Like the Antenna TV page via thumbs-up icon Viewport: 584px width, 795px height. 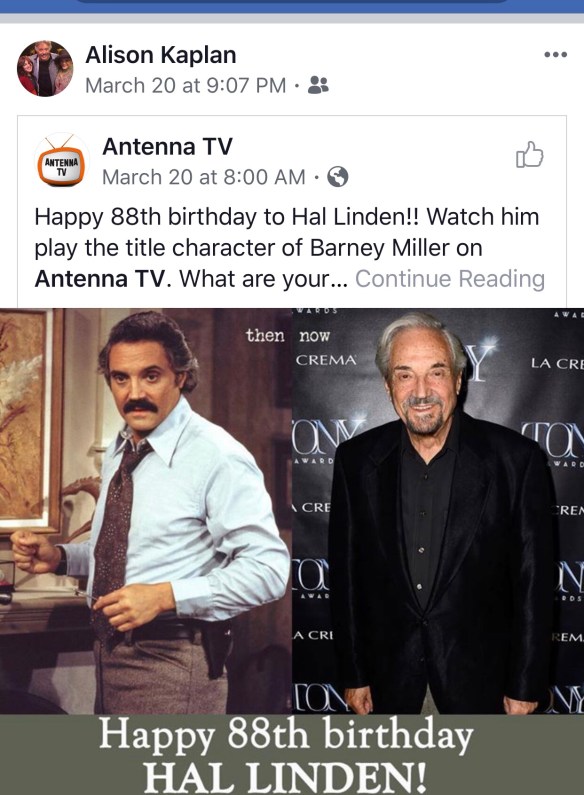[529, 155]
